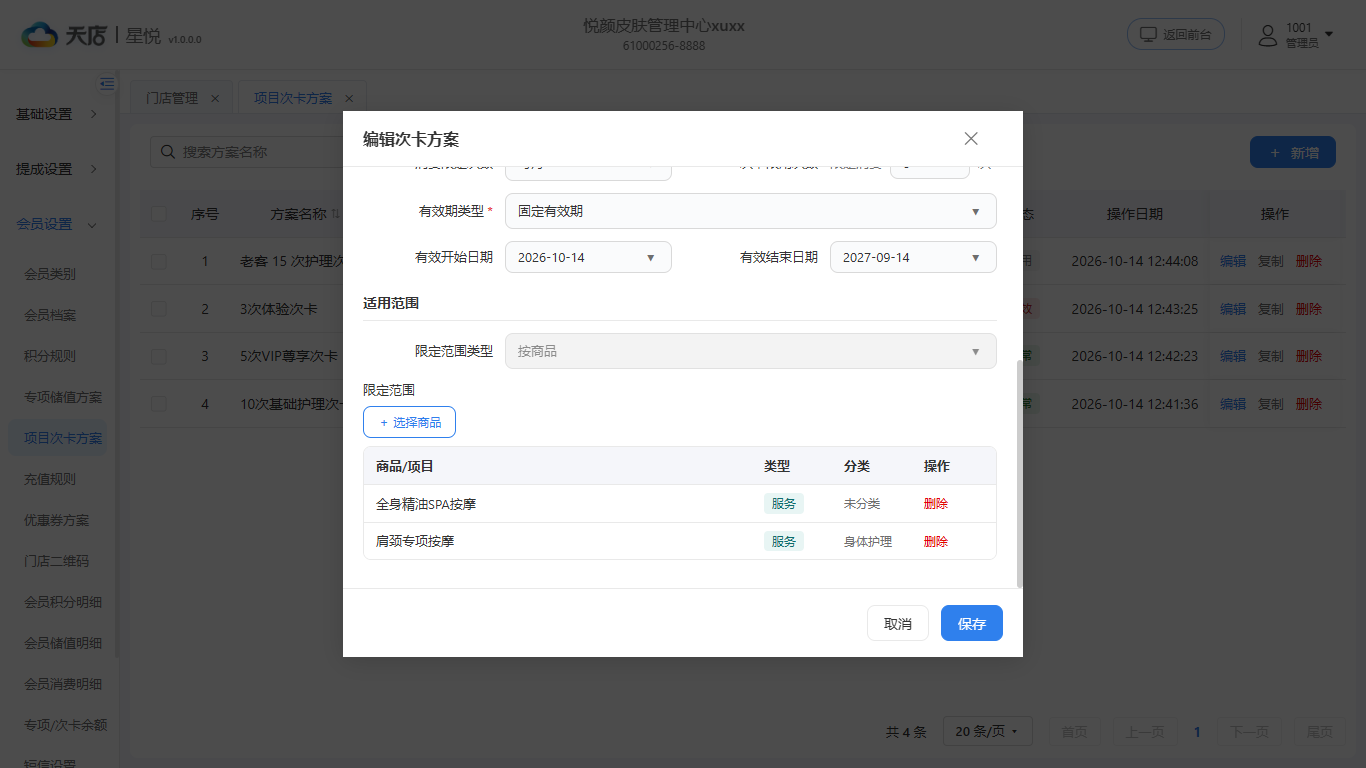
Task: Open the 有效期类型 dropdown
Action: [x=751, y=211]
